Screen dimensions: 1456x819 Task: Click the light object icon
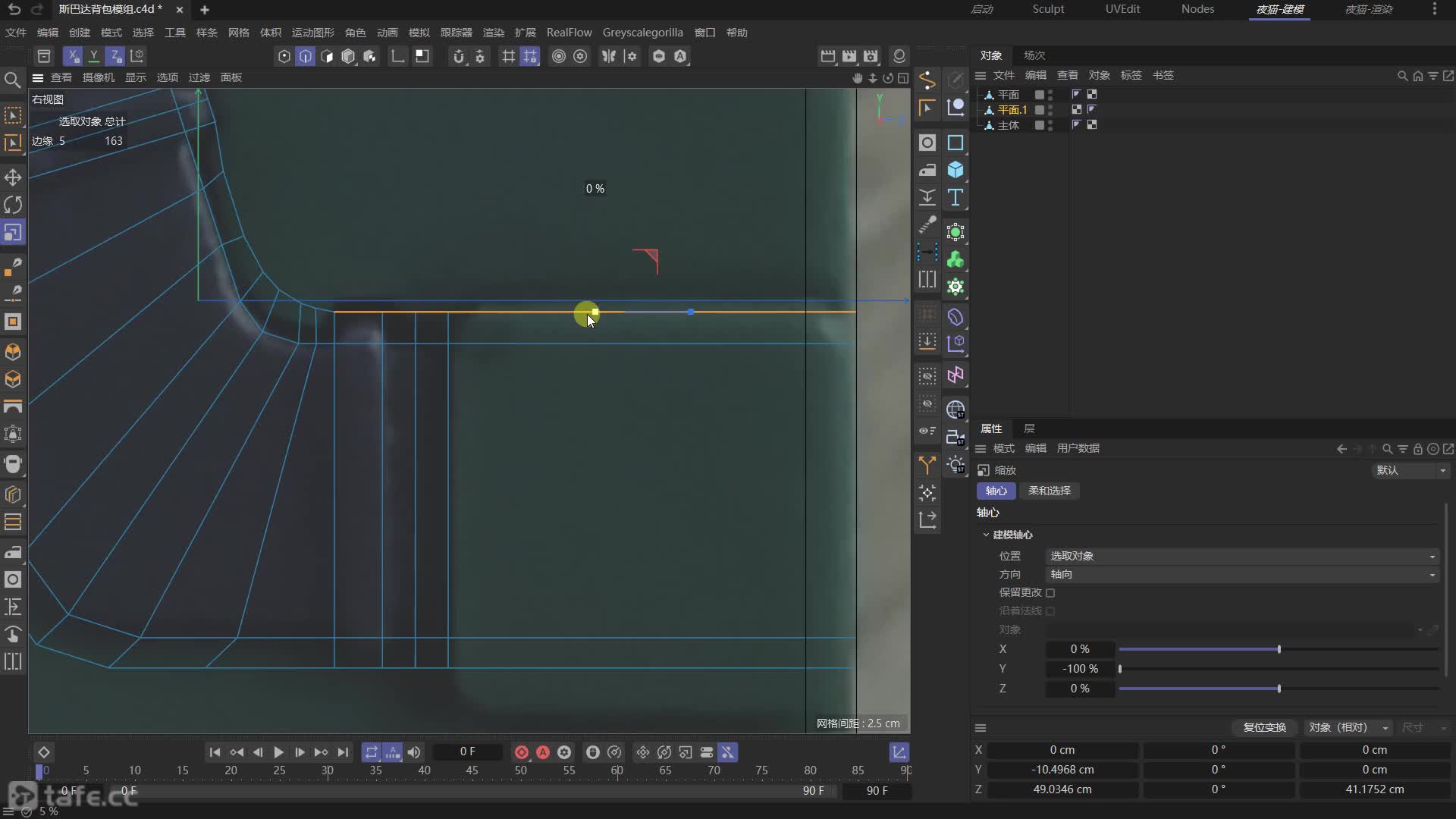[x=955, y=464]
